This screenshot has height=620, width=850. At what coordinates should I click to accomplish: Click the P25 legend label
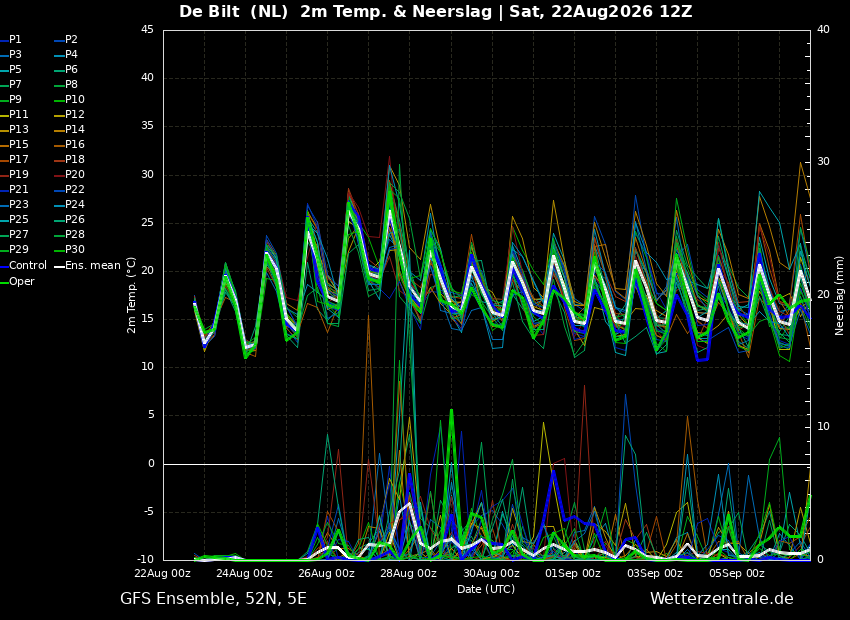[18, 219]
